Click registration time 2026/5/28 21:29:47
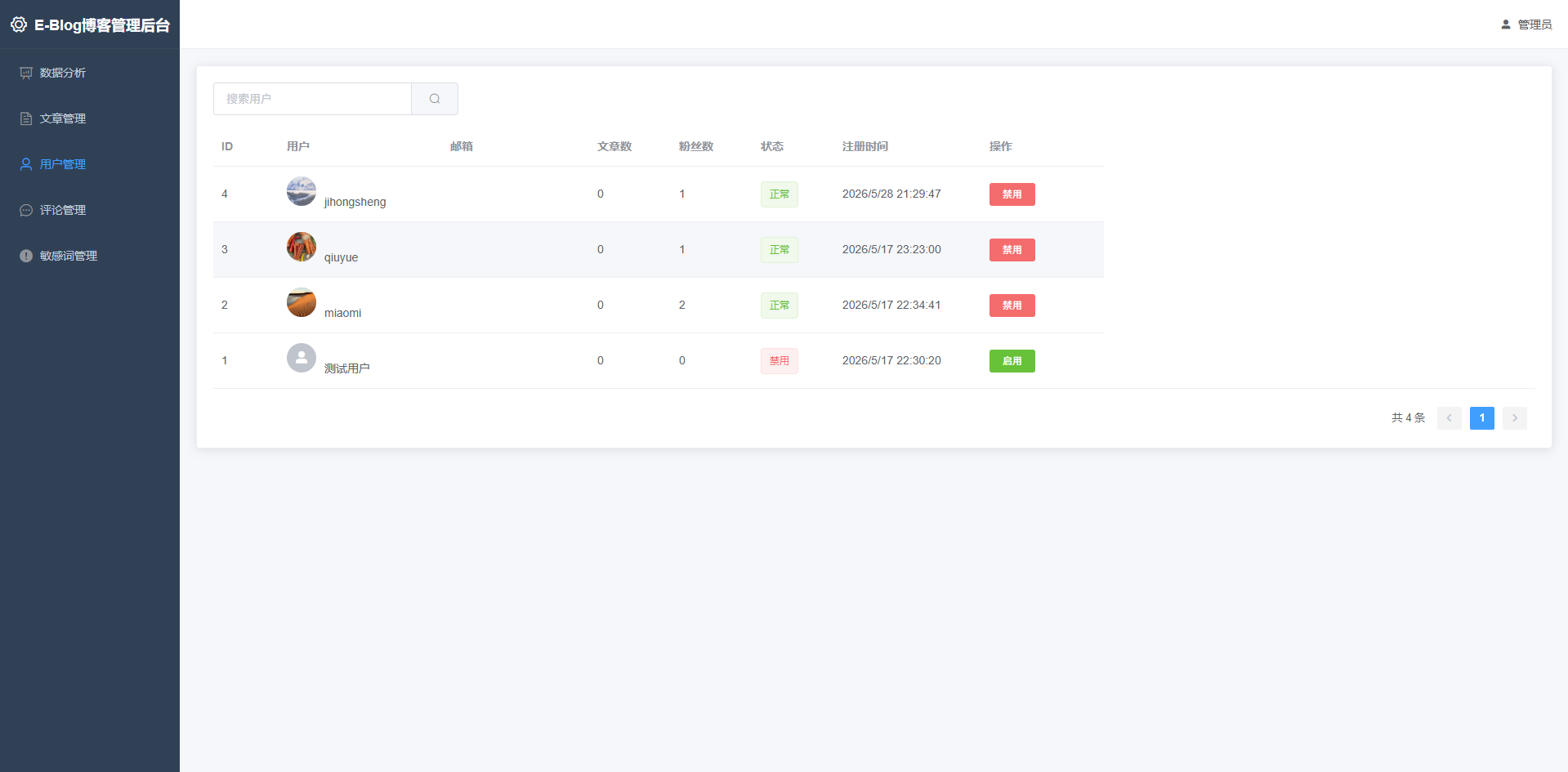The width and height of the screenshot is (1568, 772). coord(891,194)
